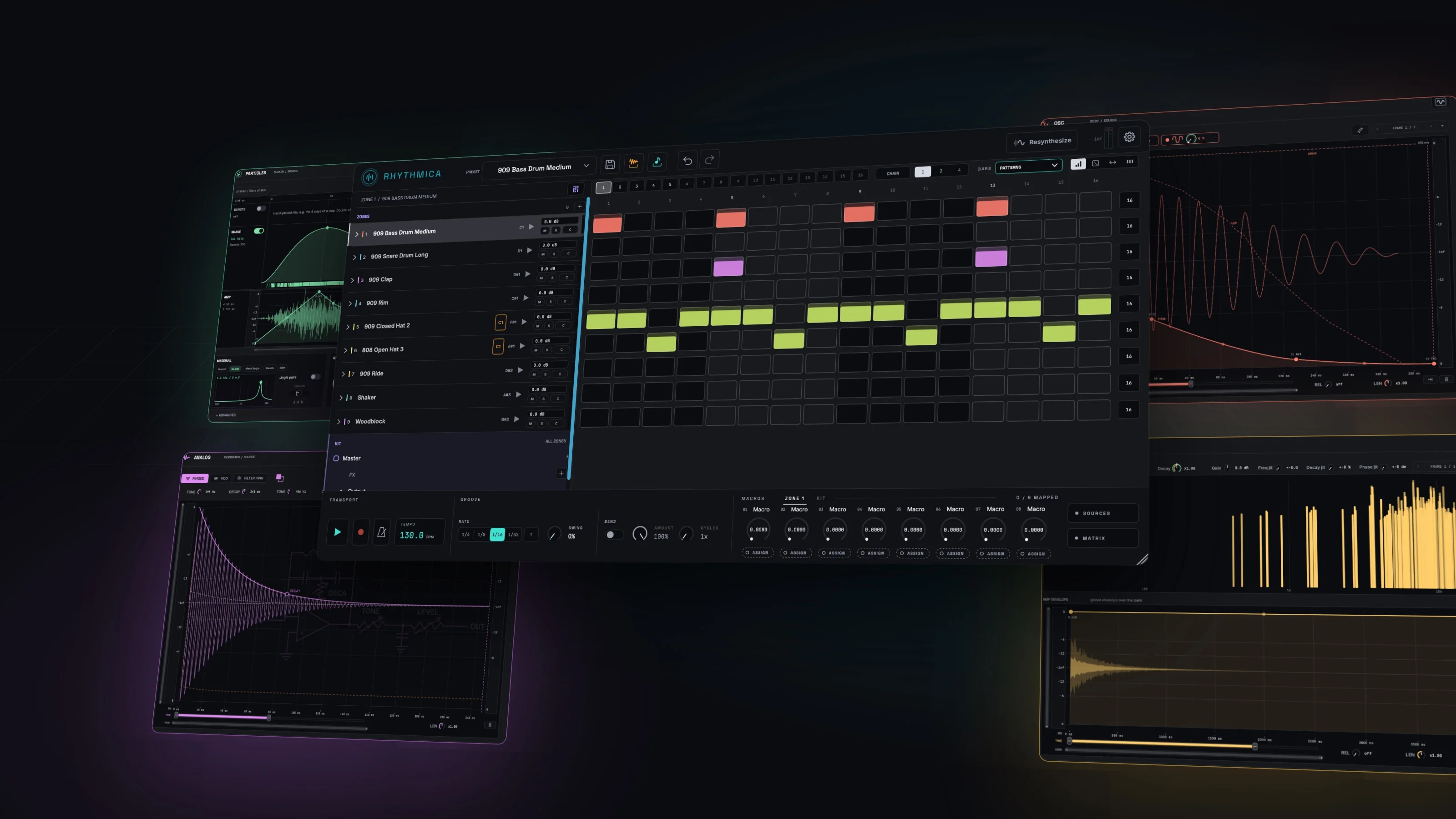Expand the Shaker zone
The width and height of the screenshot is (1456, 819).
341,398
